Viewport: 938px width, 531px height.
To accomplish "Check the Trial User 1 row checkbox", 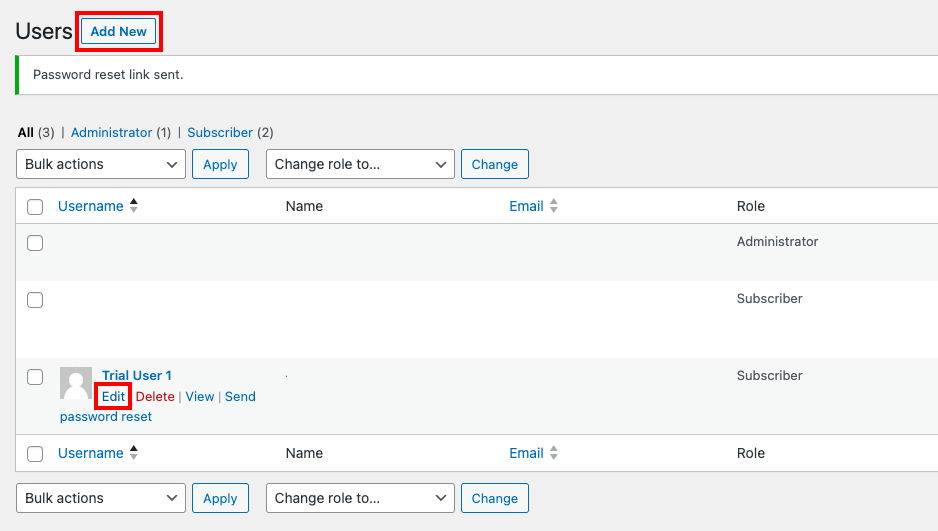I will click(x=35, y=377).
